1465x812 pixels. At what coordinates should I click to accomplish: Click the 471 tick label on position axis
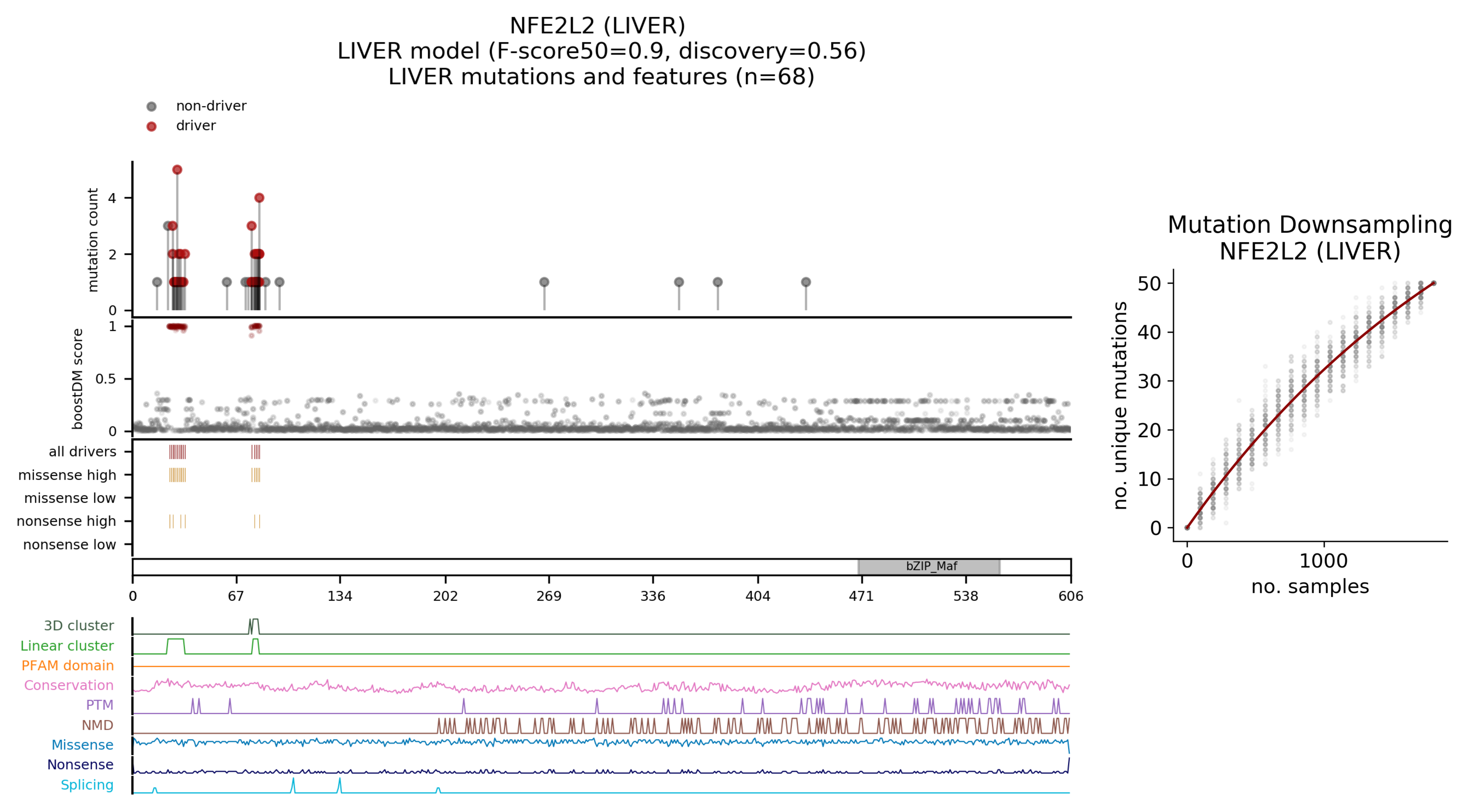(861, 596)
